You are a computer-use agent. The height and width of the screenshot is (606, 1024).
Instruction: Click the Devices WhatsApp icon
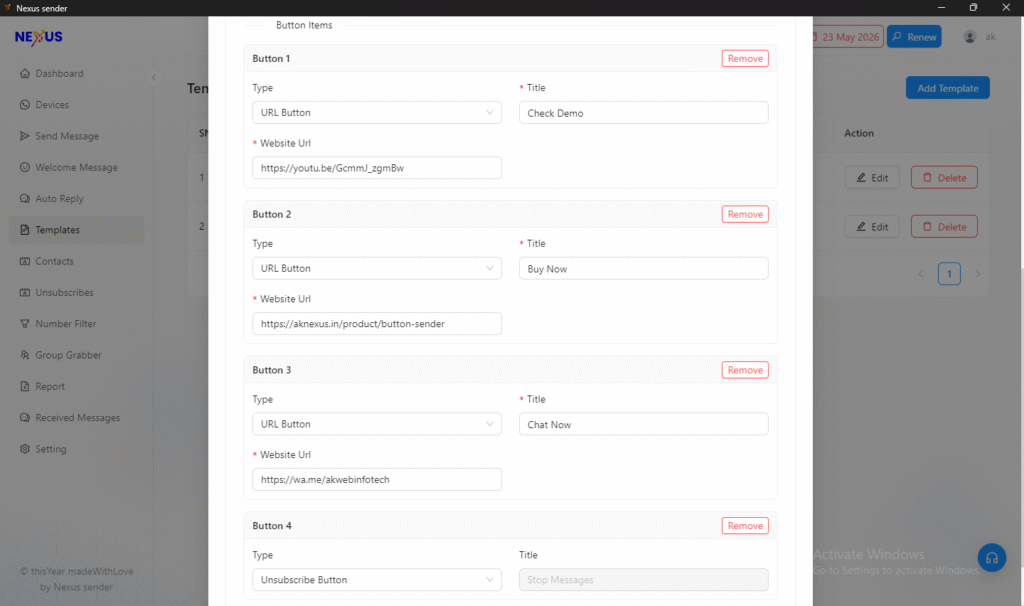point(25,104)
